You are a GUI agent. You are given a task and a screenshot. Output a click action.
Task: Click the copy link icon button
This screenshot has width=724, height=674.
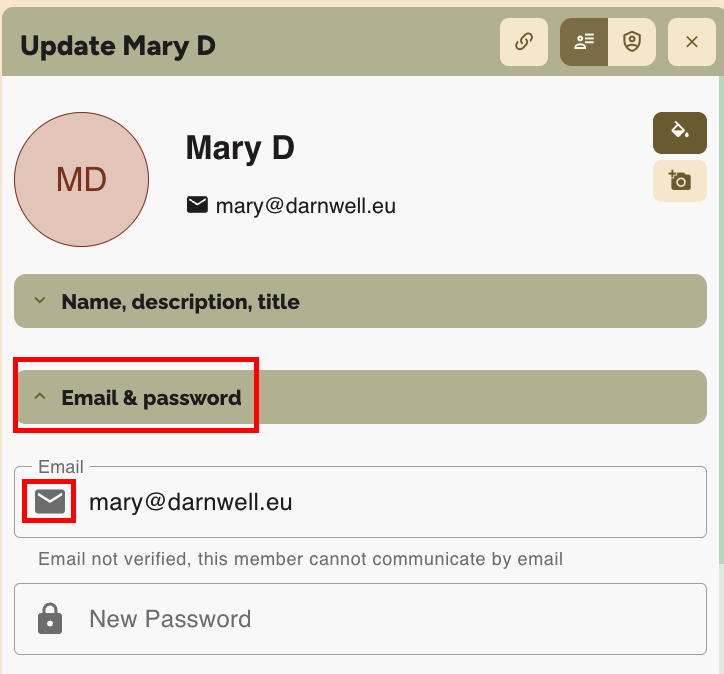pyautogui.click(x=524, y=42)
